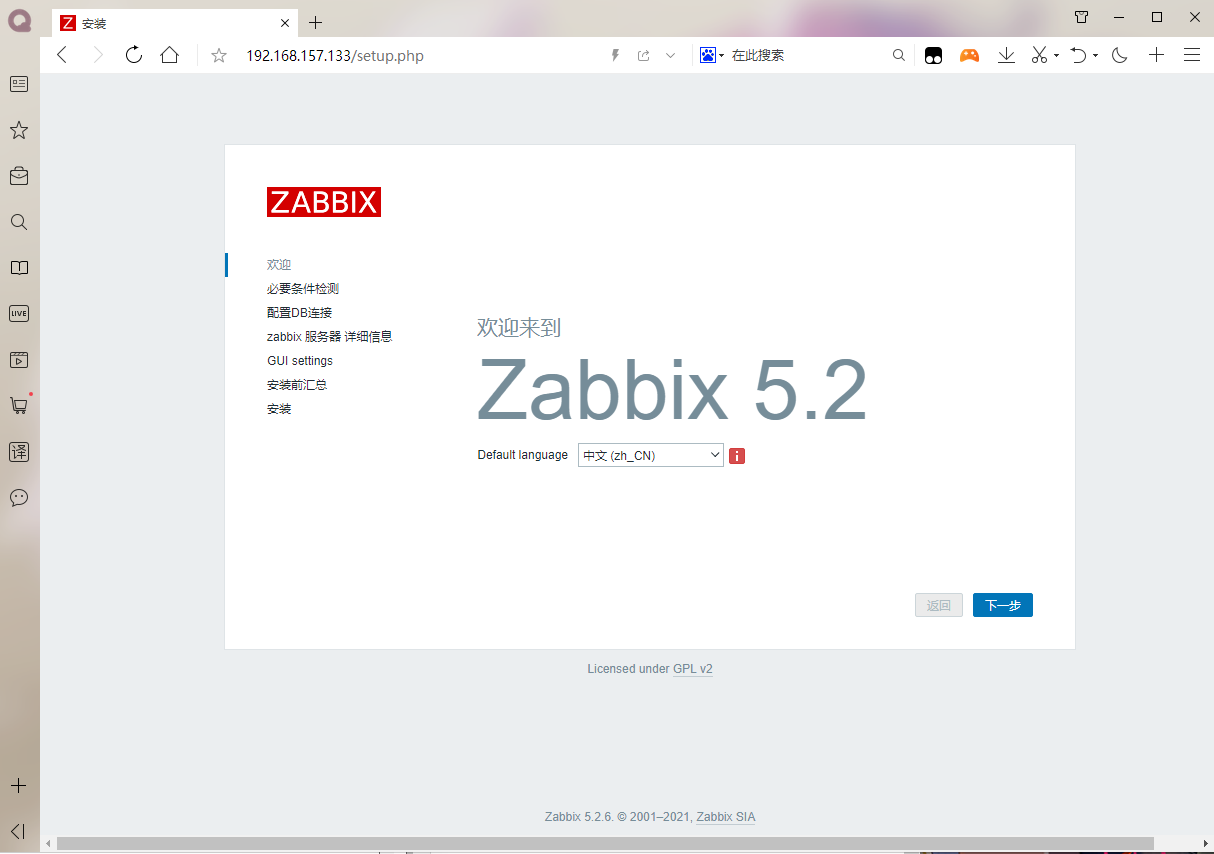Open the shopping cart sidebar icon
1214x854 pixels.
point(19,405)
